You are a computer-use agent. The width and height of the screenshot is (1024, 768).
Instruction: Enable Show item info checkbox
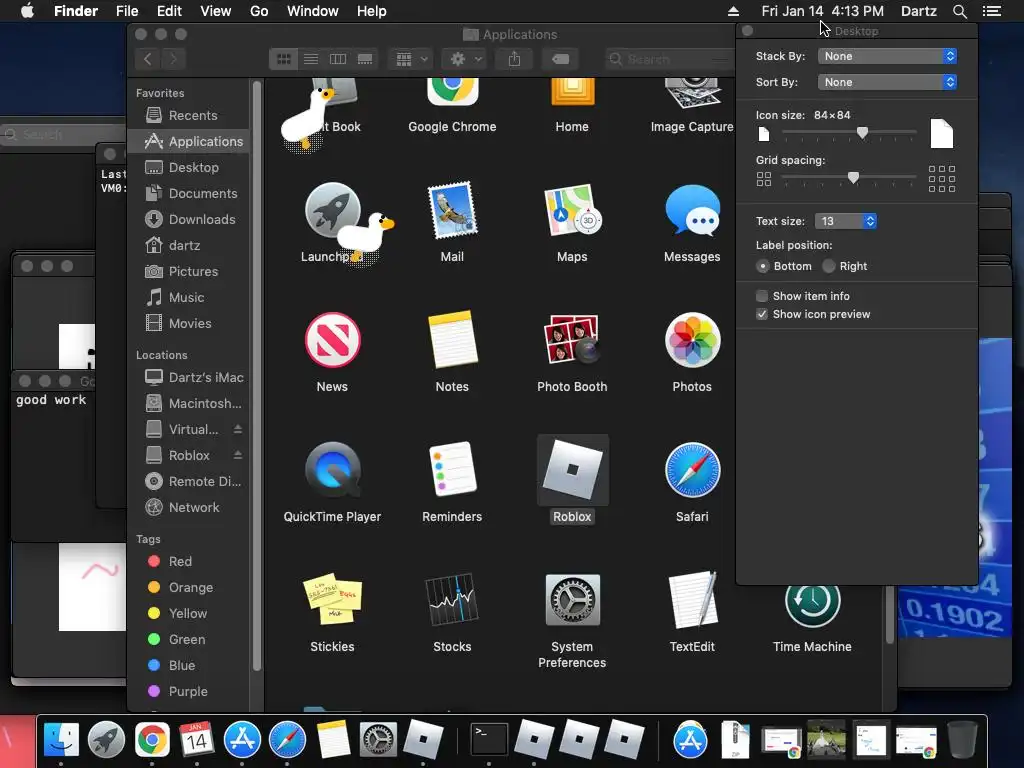click(x=761, y=296)
